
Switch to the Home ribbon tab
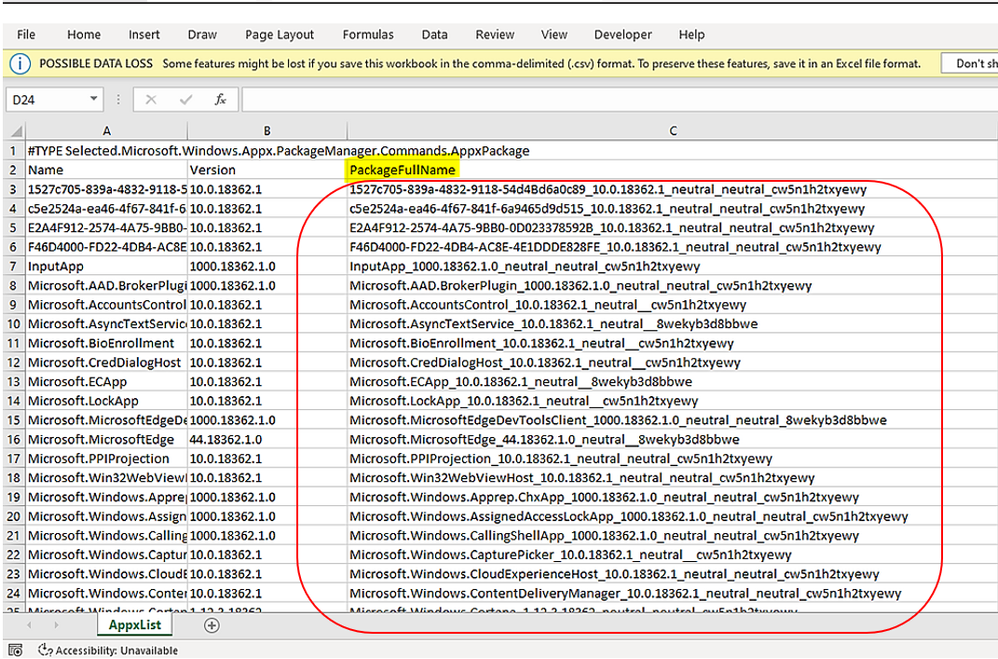[x=84, y=35]
